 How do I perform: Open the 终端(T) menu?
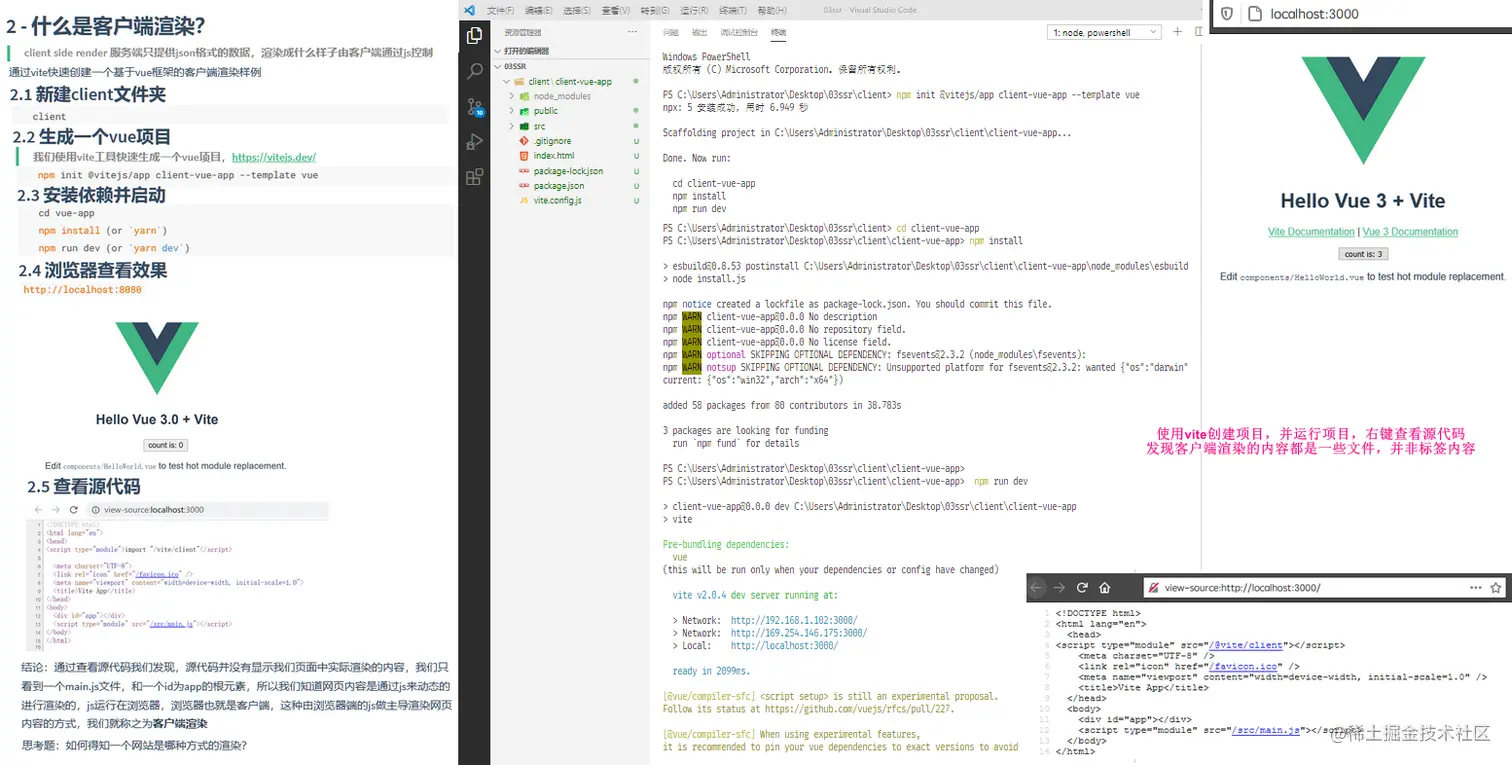[733, 10]
